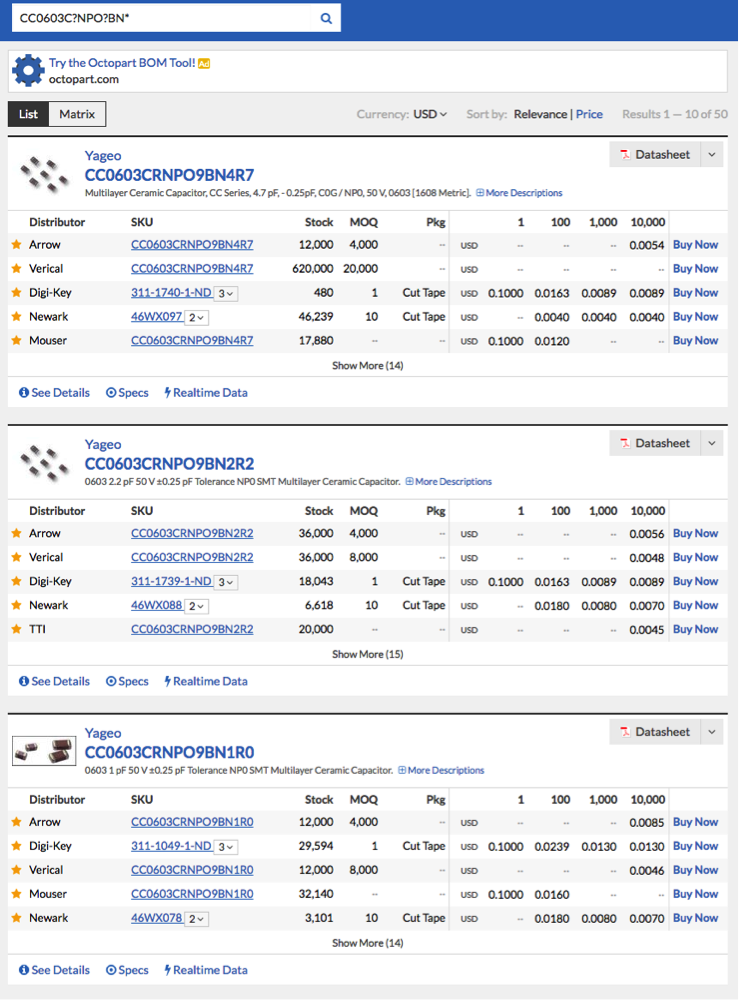
Task: Click the Ad badge next to BOM Tool
Action: (x=204, y=63)
